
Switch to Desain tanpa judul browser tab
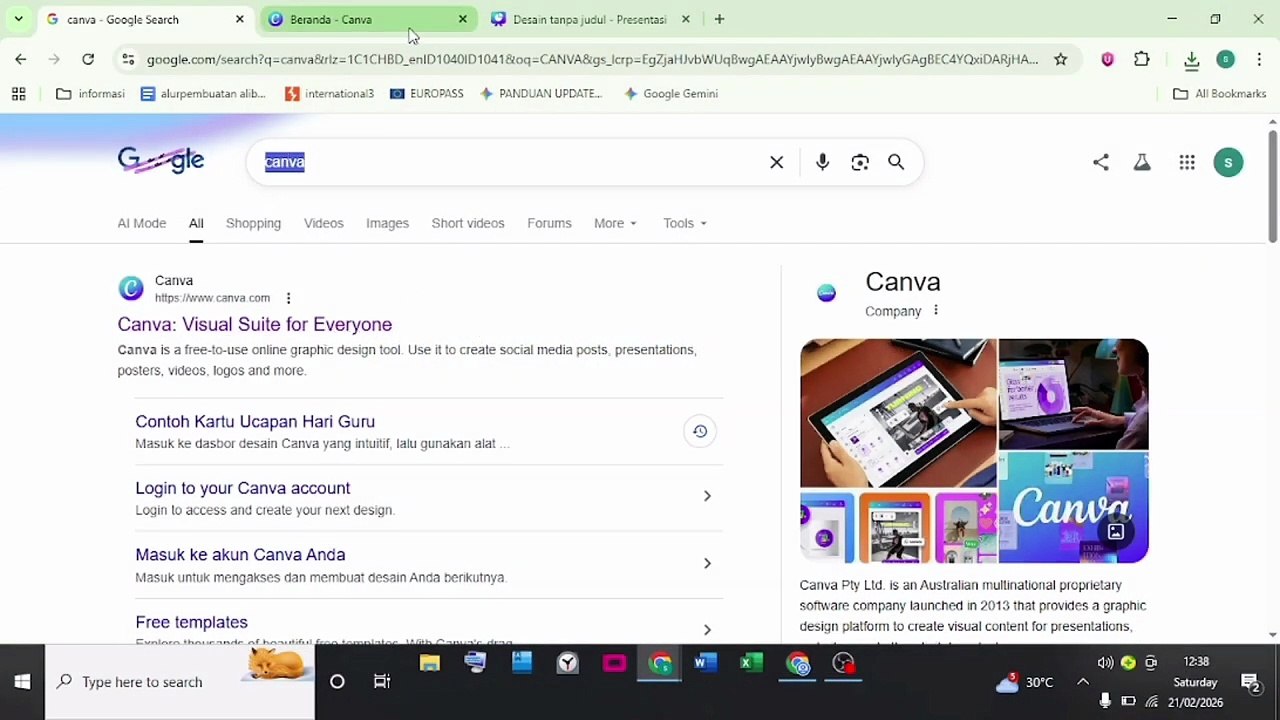pyautogui.click(x=591, y=19)
